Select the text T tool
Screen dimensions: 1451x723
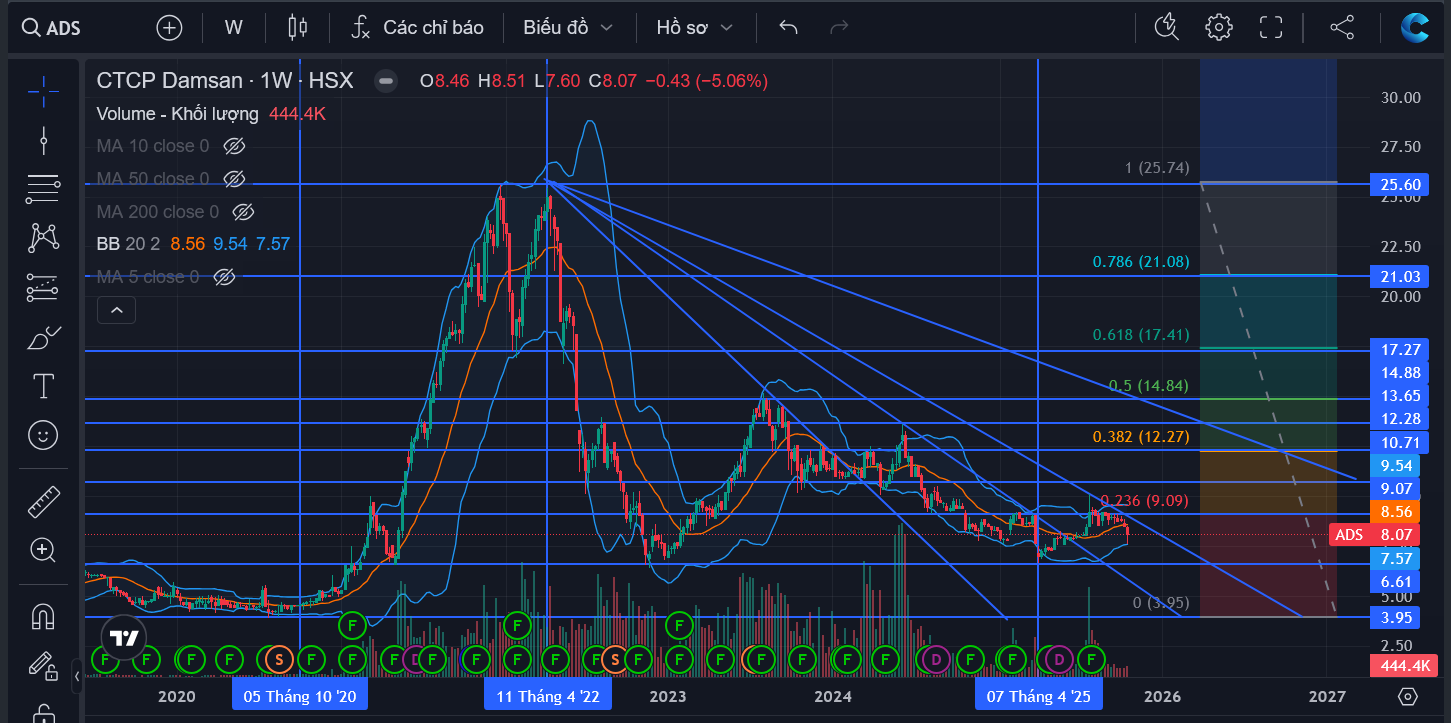(x=43, y=386)
